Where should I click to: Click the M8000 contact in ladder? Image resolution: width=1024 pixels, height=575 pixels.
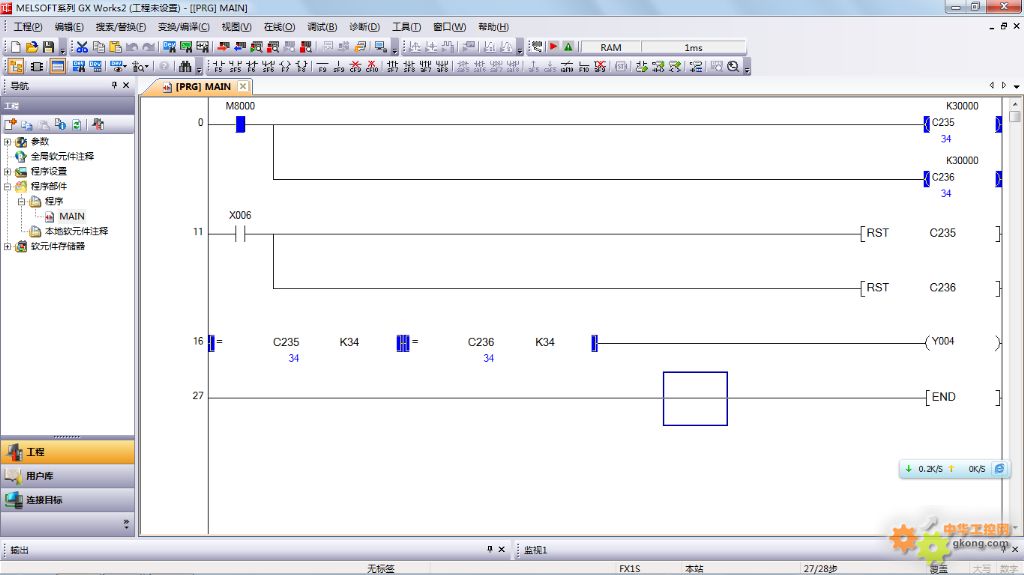click(x=240, y=123)
